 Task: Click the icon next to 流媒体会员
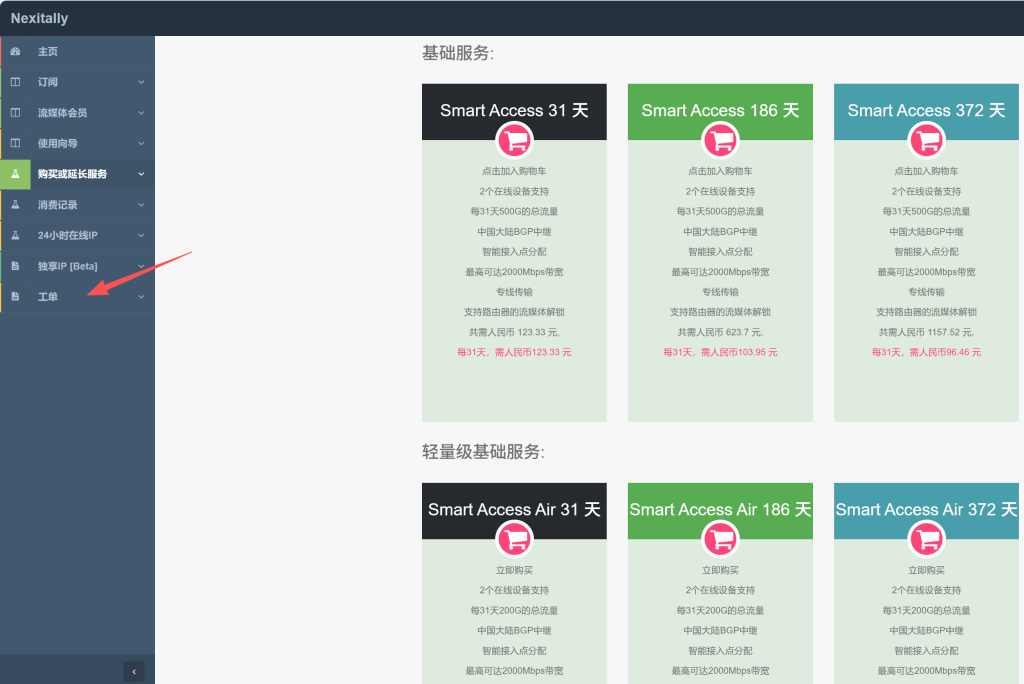[x=16, y=112]
